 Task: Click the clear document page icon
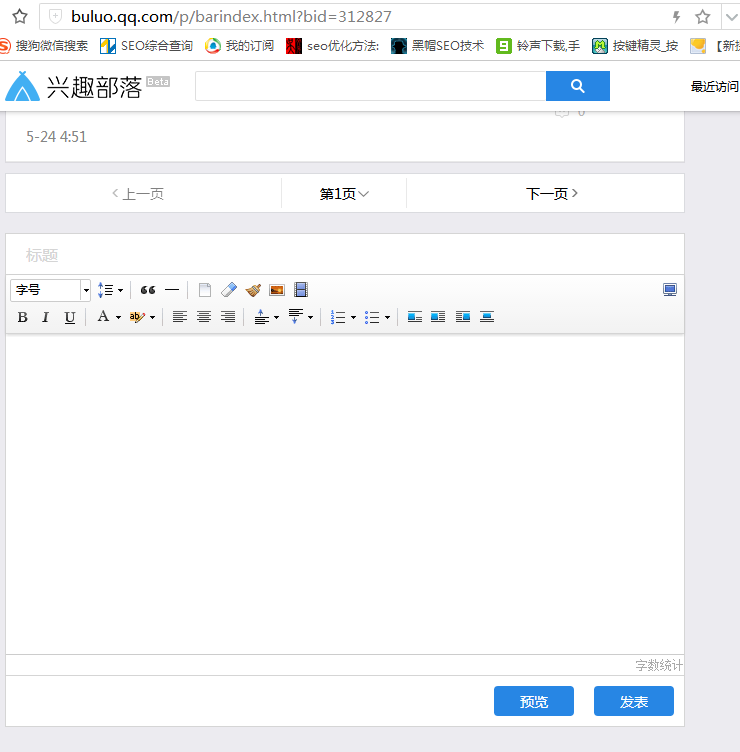[x=205, y=290]
